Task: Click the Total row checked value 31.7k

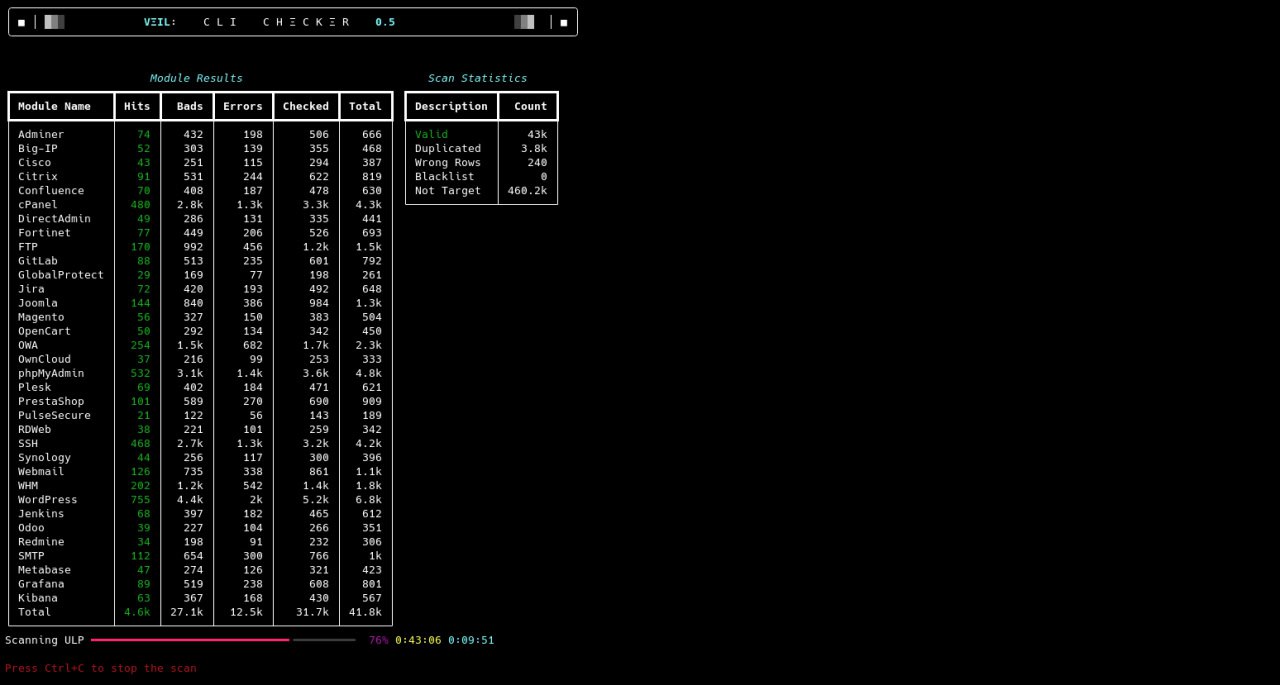Action: pos(312,610)
